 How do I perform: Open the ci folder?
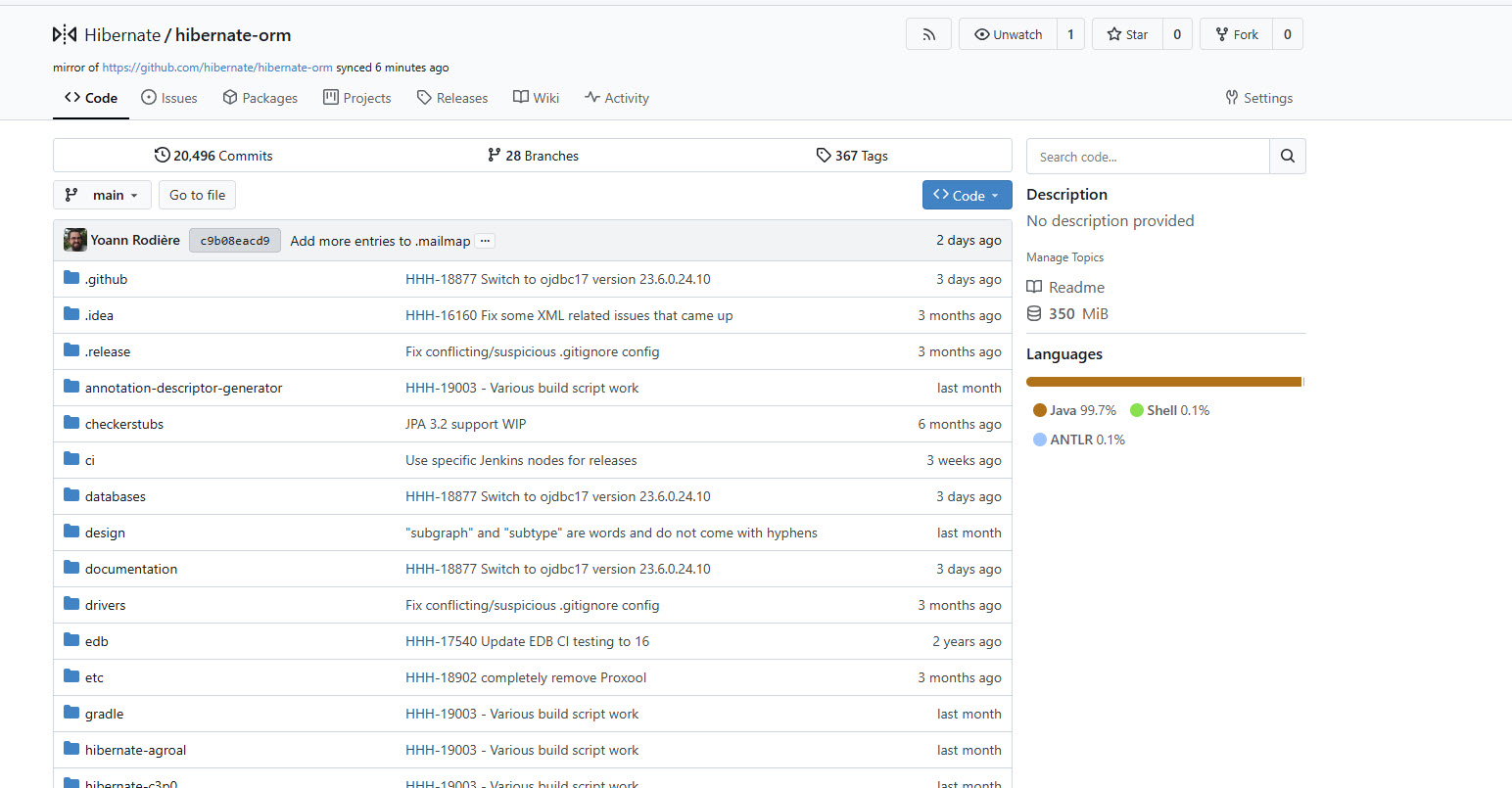[90, 460]
